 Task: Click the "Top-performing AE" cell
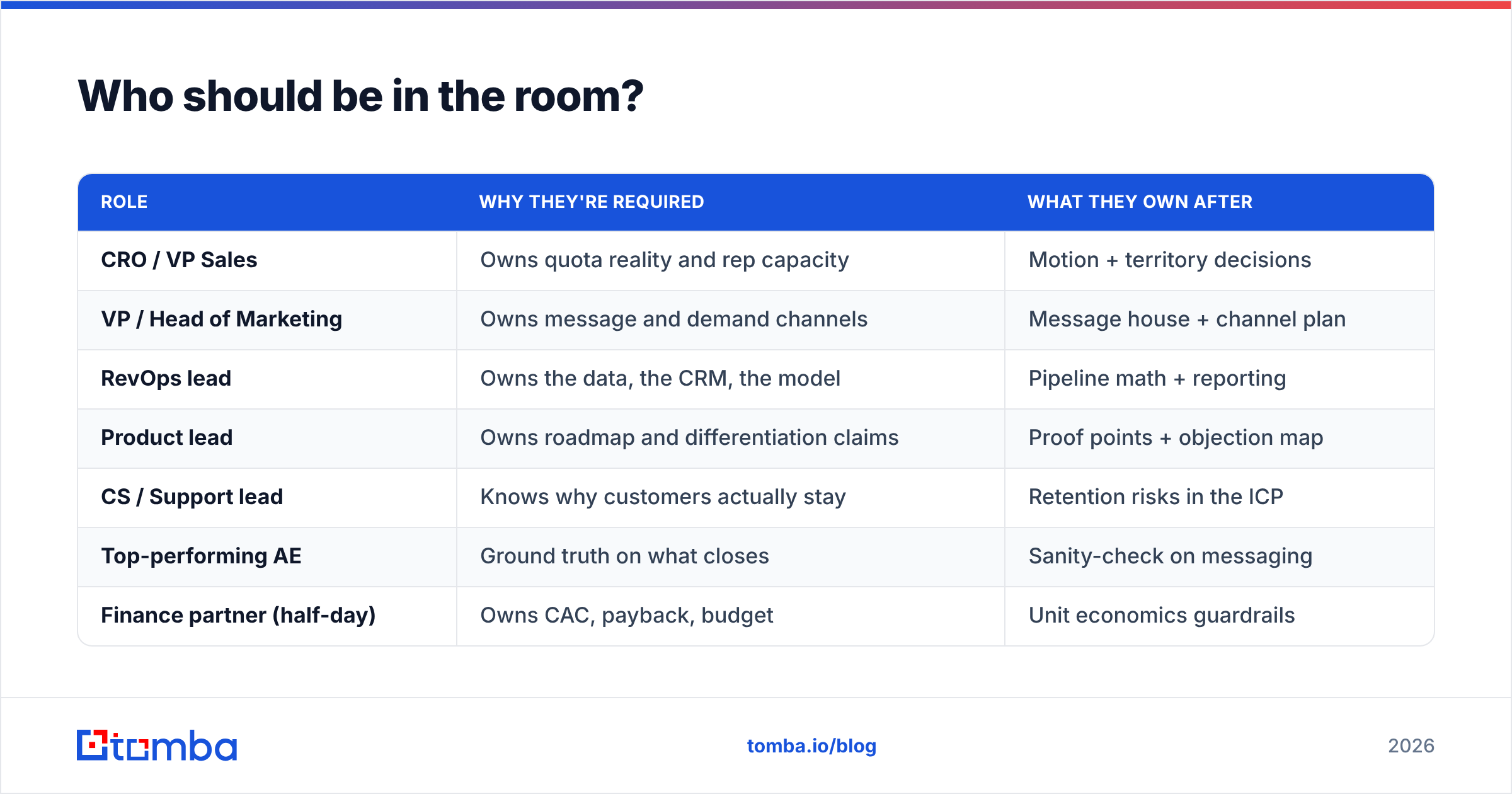click(x=267, y=556)
